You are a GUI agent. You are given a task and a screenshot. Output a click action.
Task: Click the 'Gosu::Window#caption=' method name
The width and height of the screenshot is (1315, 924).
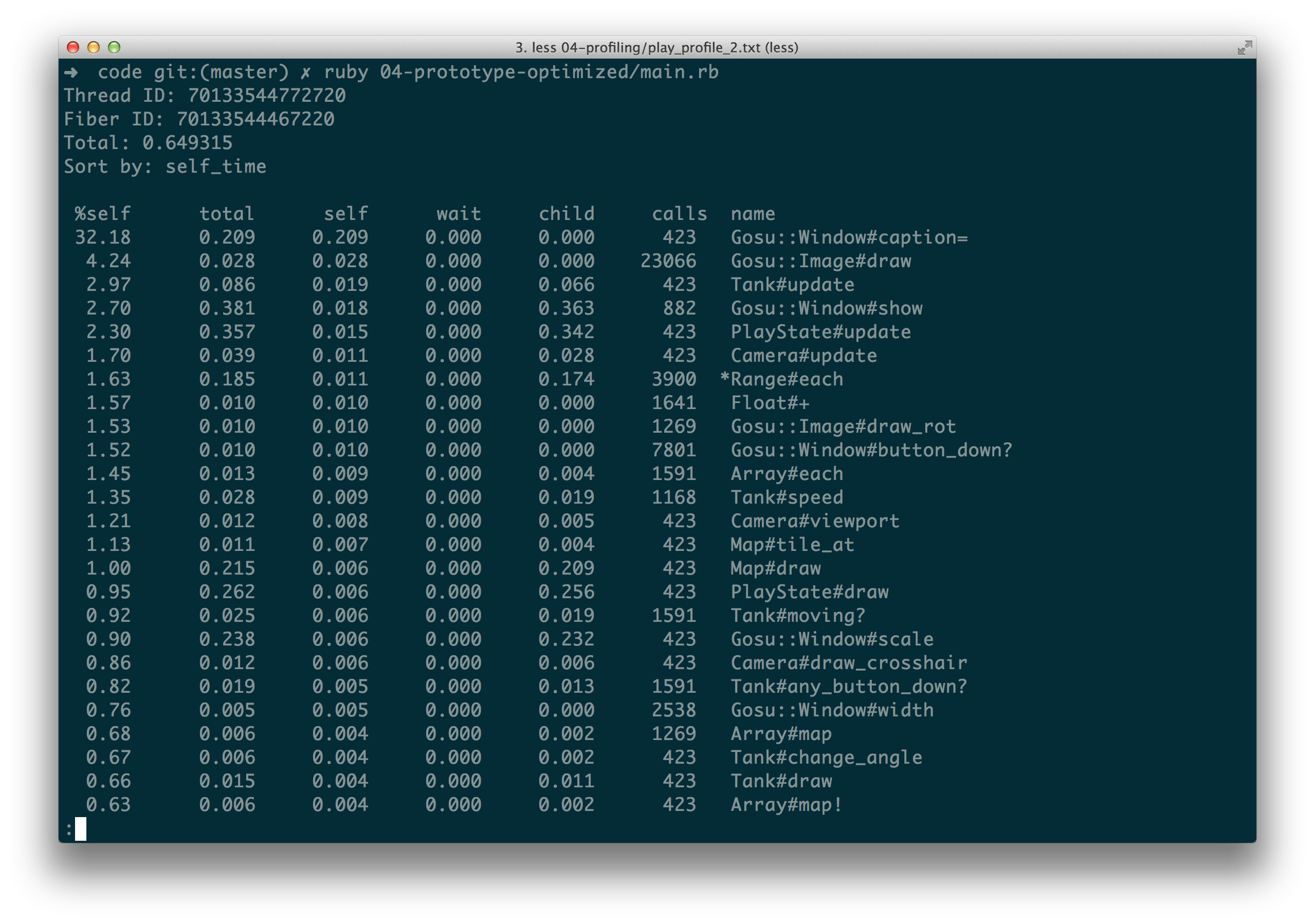[849, 237]
